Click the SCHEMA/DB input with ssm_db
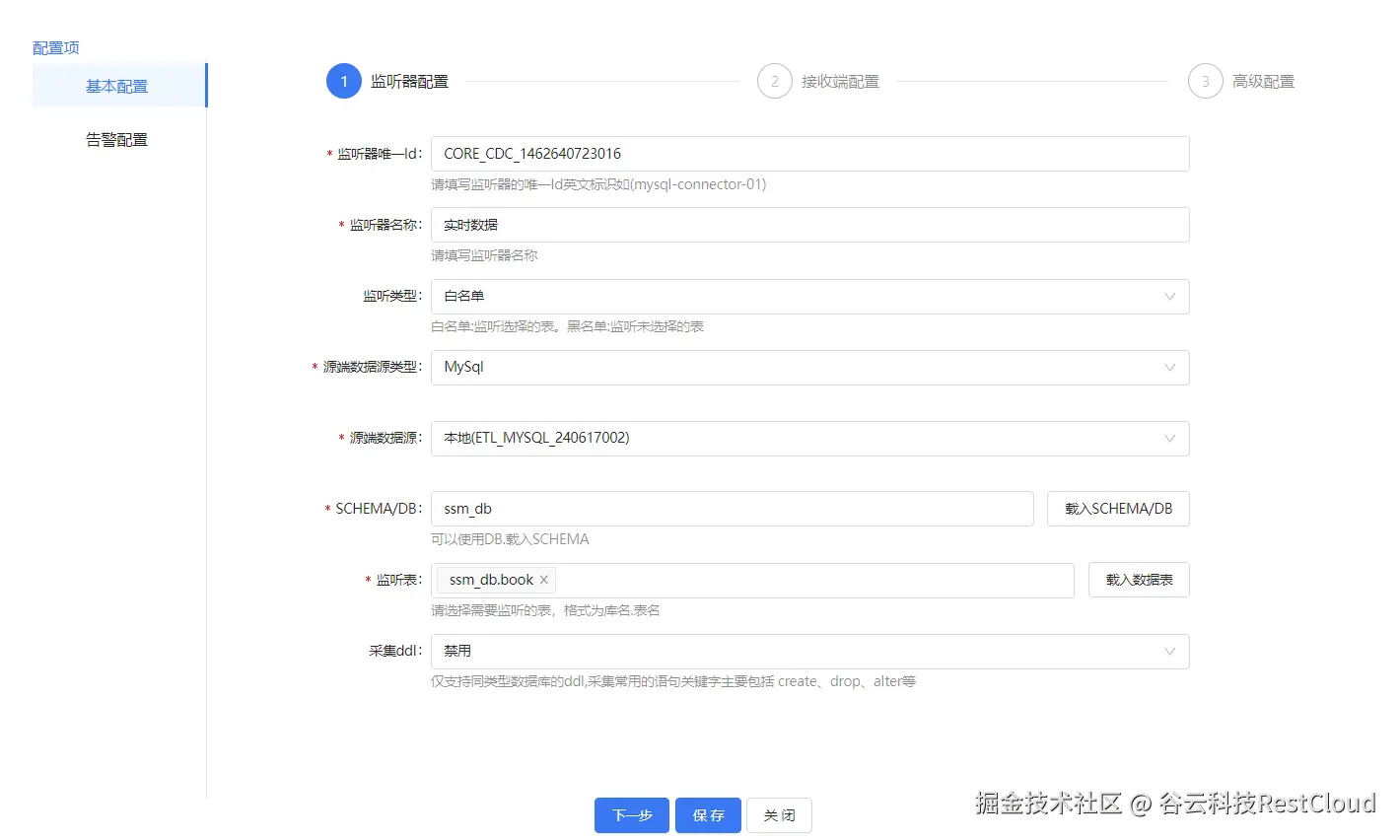This screenshot has width=1400, height=840. point(733,509)
